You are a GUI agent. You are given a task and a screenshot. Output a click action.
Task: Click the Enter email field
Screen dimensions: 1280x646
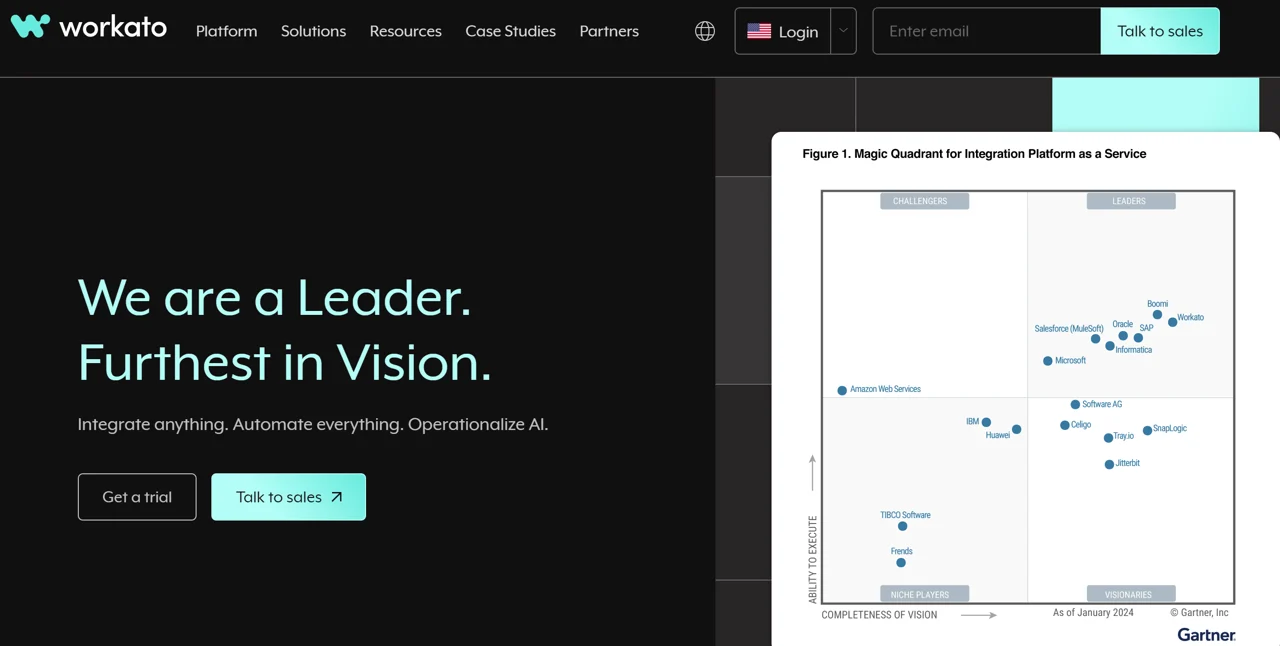pos(987,31)
